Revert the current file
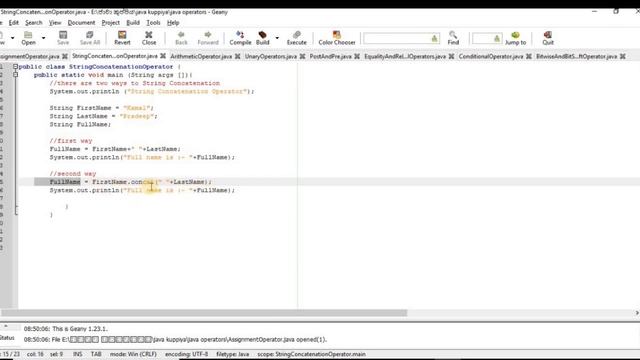 point(122,38)
